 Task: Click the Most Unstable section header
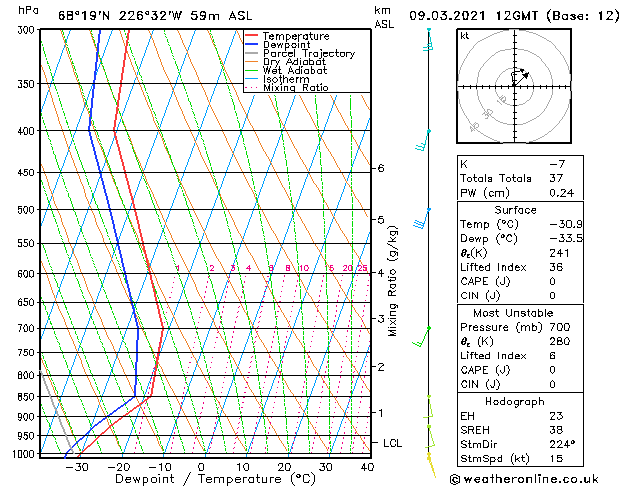[x=513, y=313]
